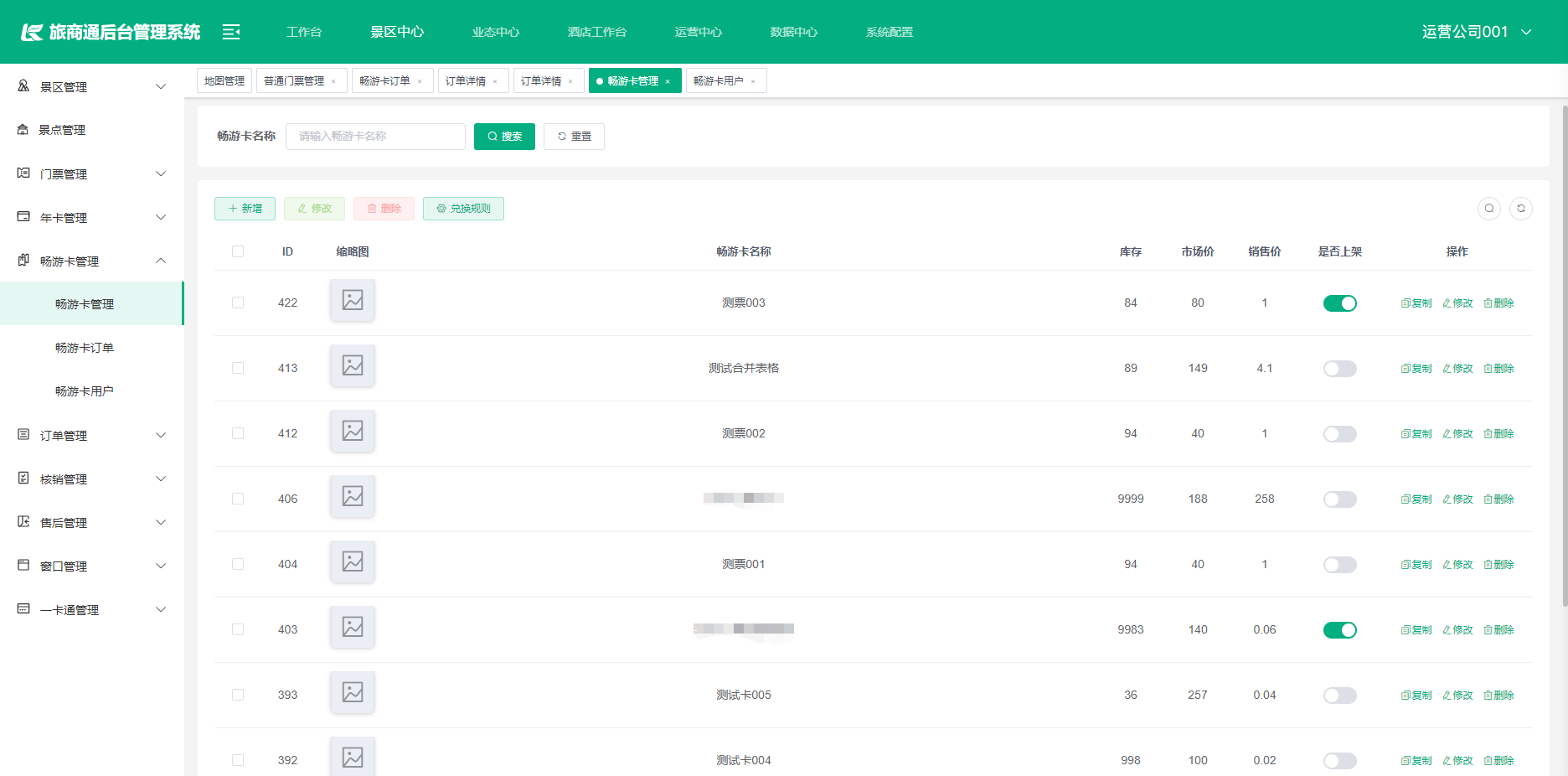The width and height of the screenshot is (1568, 776).
Task: Click 复制 icon for 测票003 row
Action: point(1416,303)
